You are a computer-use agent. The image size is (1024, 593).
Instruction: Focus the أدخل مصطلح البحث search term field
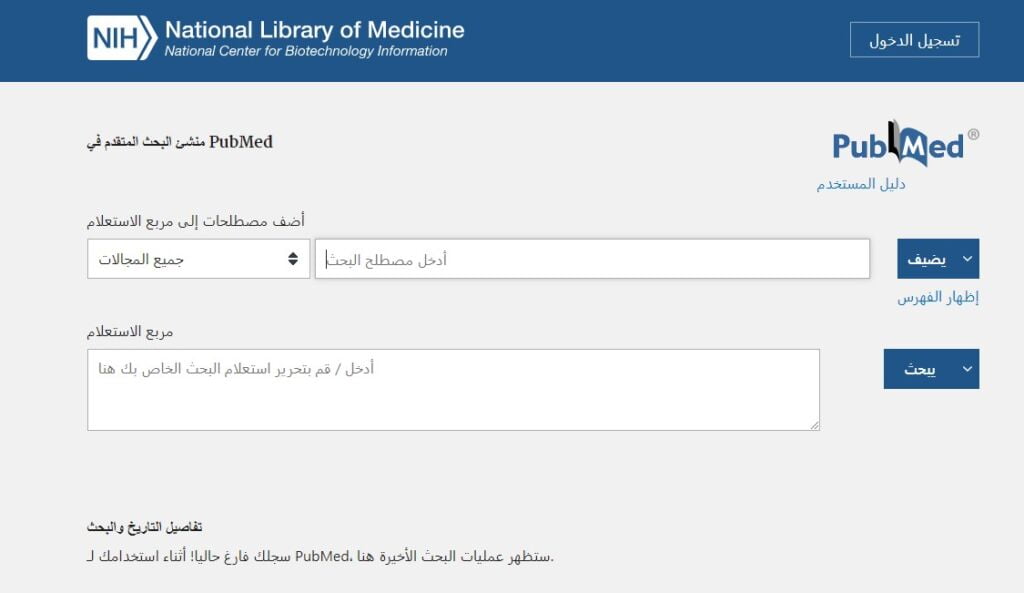click(592, 259)
